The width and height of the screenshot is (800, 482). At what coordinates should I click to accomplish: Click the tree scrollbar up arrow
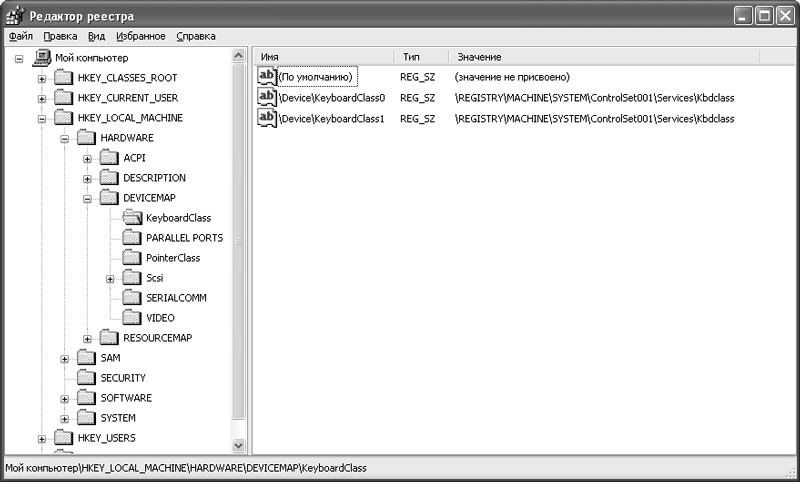238,56
